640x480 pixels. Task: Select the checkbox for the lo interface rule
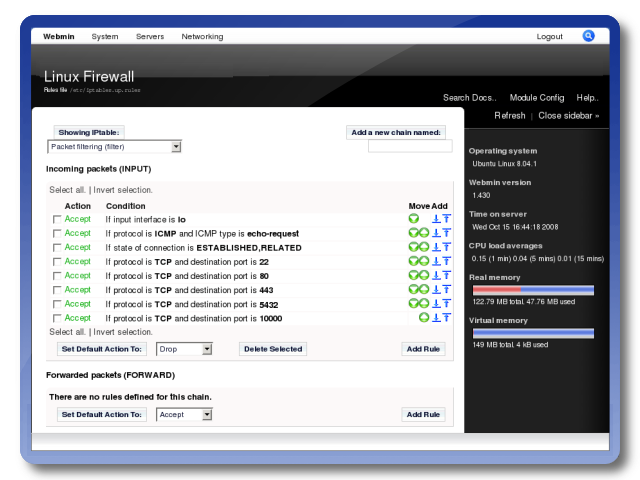(x=57, y=220)
